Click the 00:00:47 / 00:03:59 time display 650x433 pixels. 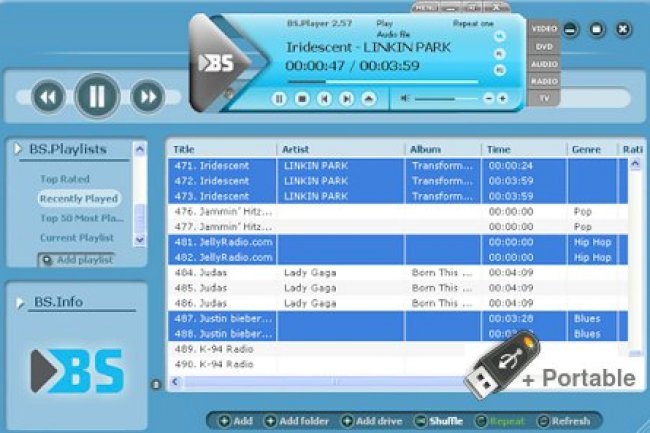click(x=352, y=66)
